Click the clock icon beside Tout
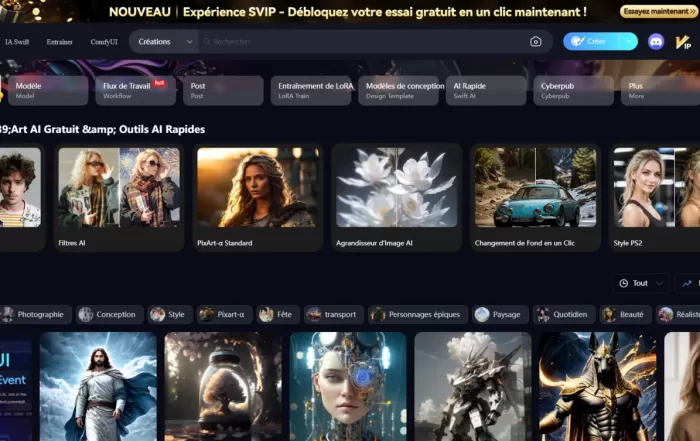 [x=624, y=283]
